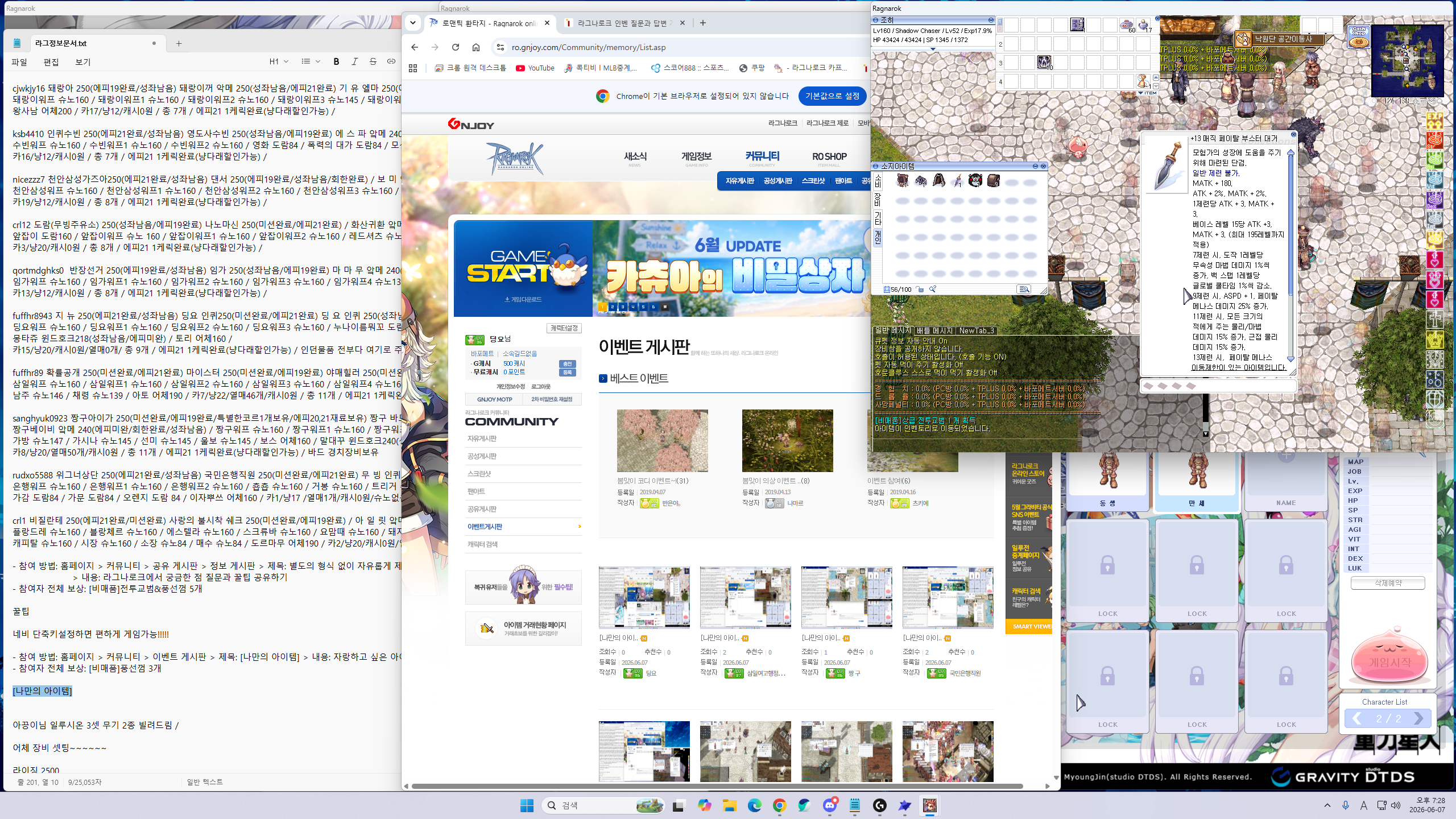
Task: Click 기본값으로 설정 button in Chrome
Action: 832,96
